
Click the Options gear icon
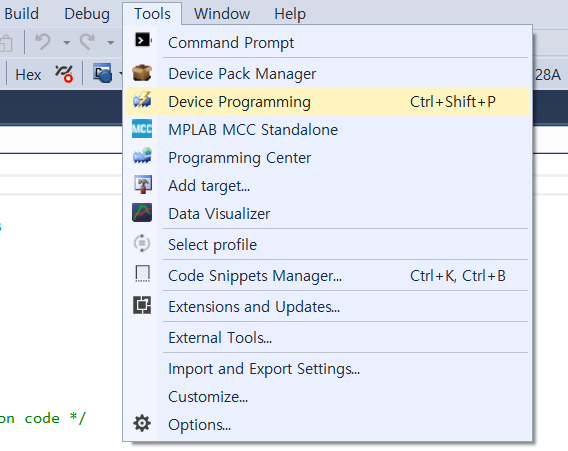(142, 423)
